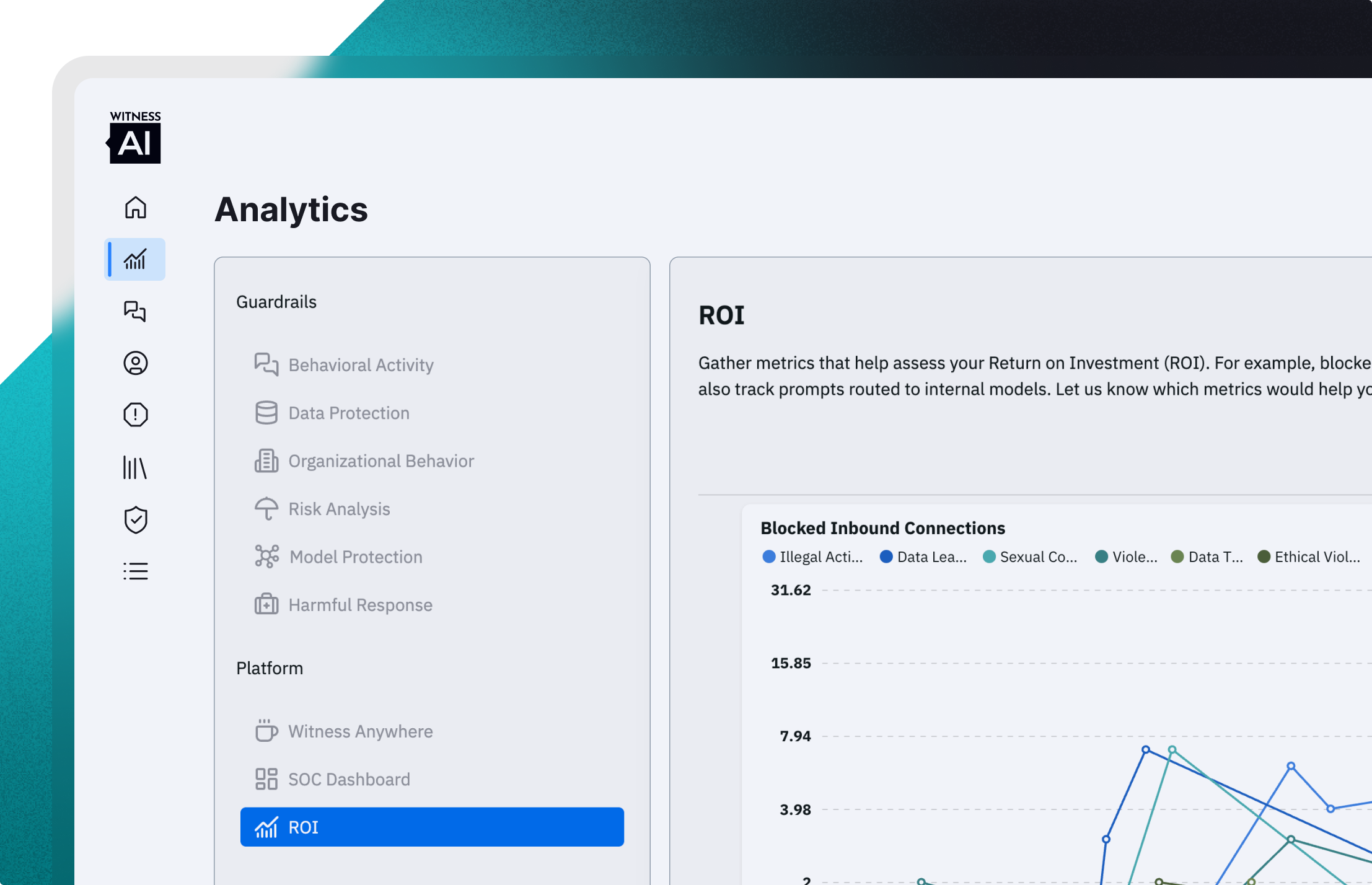This screenshot has height=885, width=1372.
Task: Click the 3.98 y-axis label
Action: tap(795, 809)
